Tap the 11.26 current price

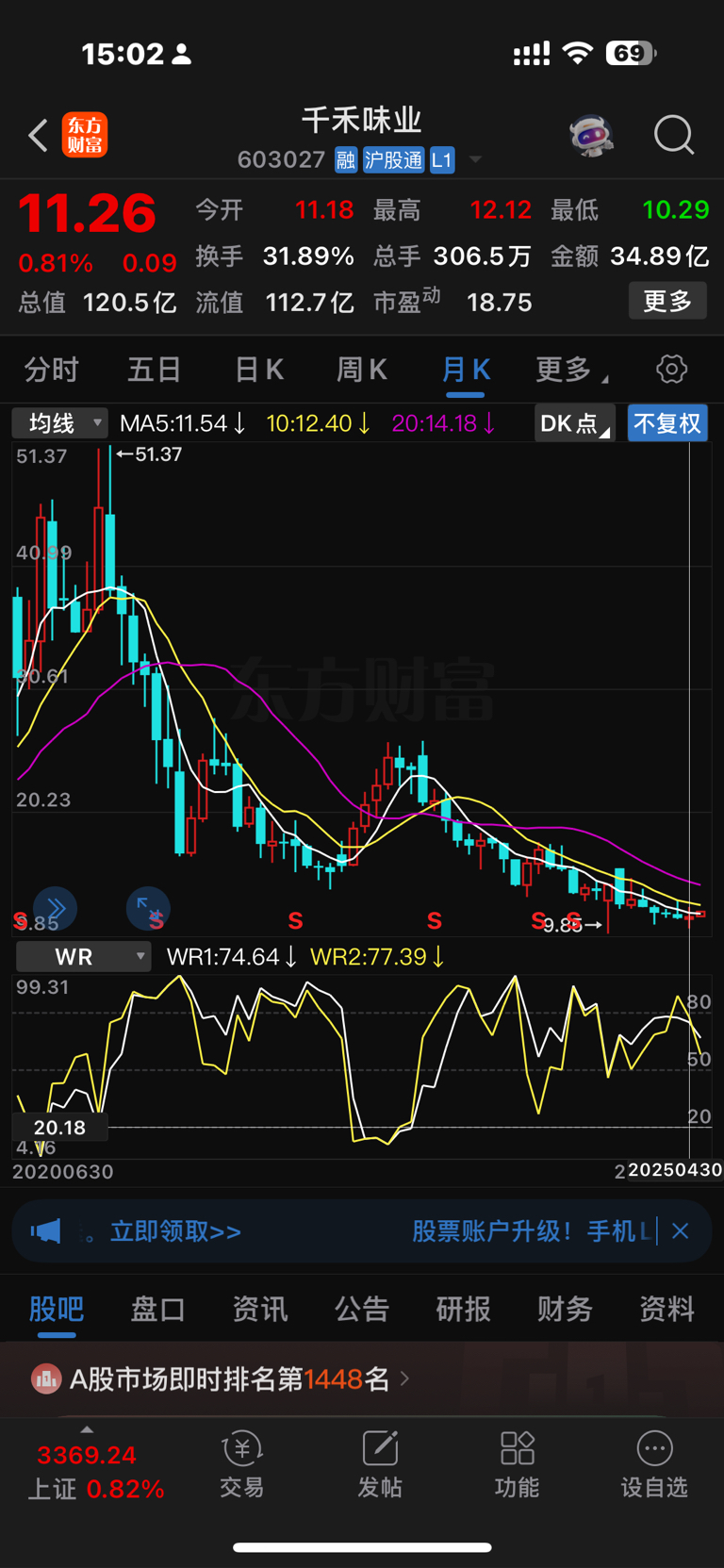click(87, 213)
